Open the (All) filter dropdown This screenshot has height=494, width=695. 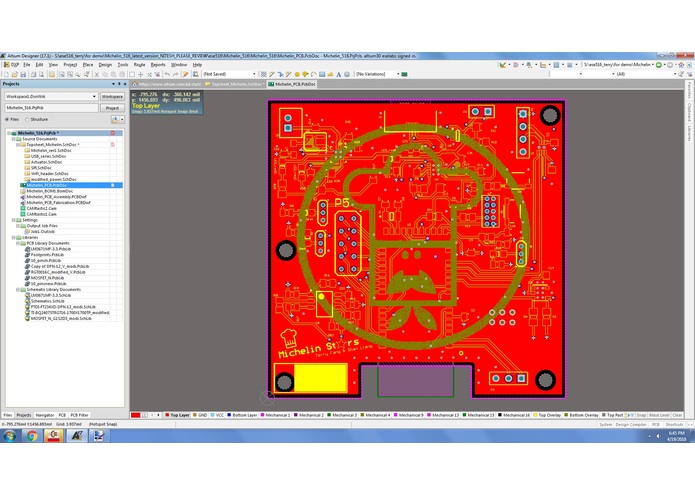[x=675, y=74]
